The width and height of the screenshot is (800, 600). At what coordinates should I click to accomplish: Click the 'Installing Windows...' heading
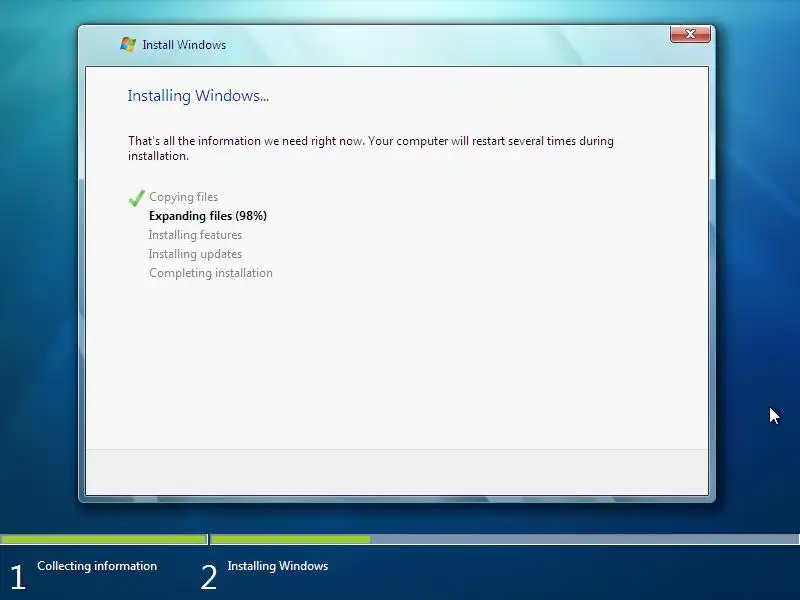click(198, 95)
